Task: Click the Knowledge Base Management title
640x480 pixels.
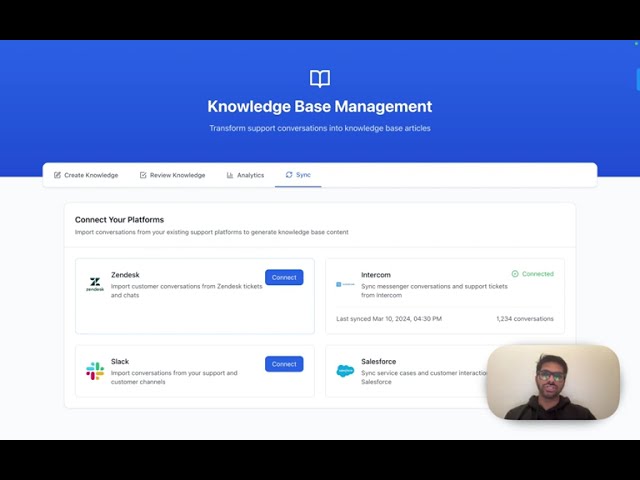Action: (x=320, y=107)
